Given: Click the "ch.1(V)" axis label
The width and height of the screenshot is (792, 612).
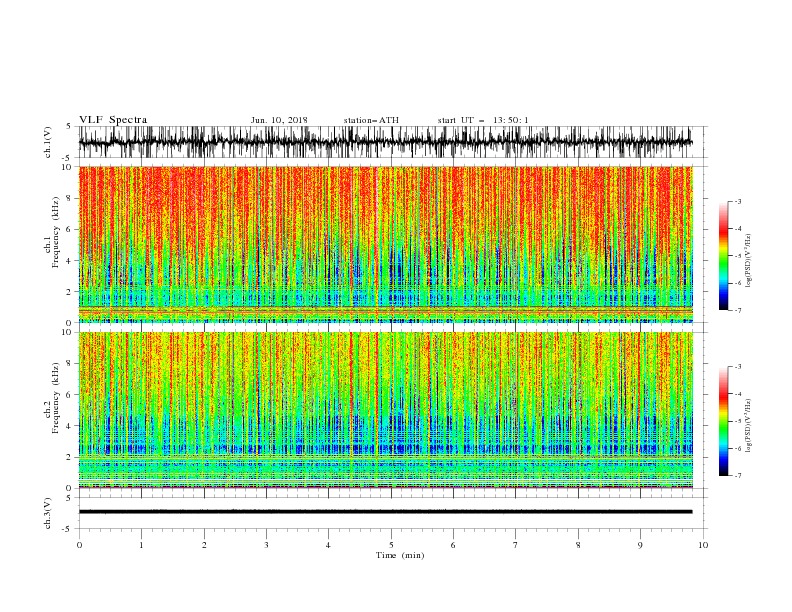Looking at the screenshot, I should (x=48, y=142).
